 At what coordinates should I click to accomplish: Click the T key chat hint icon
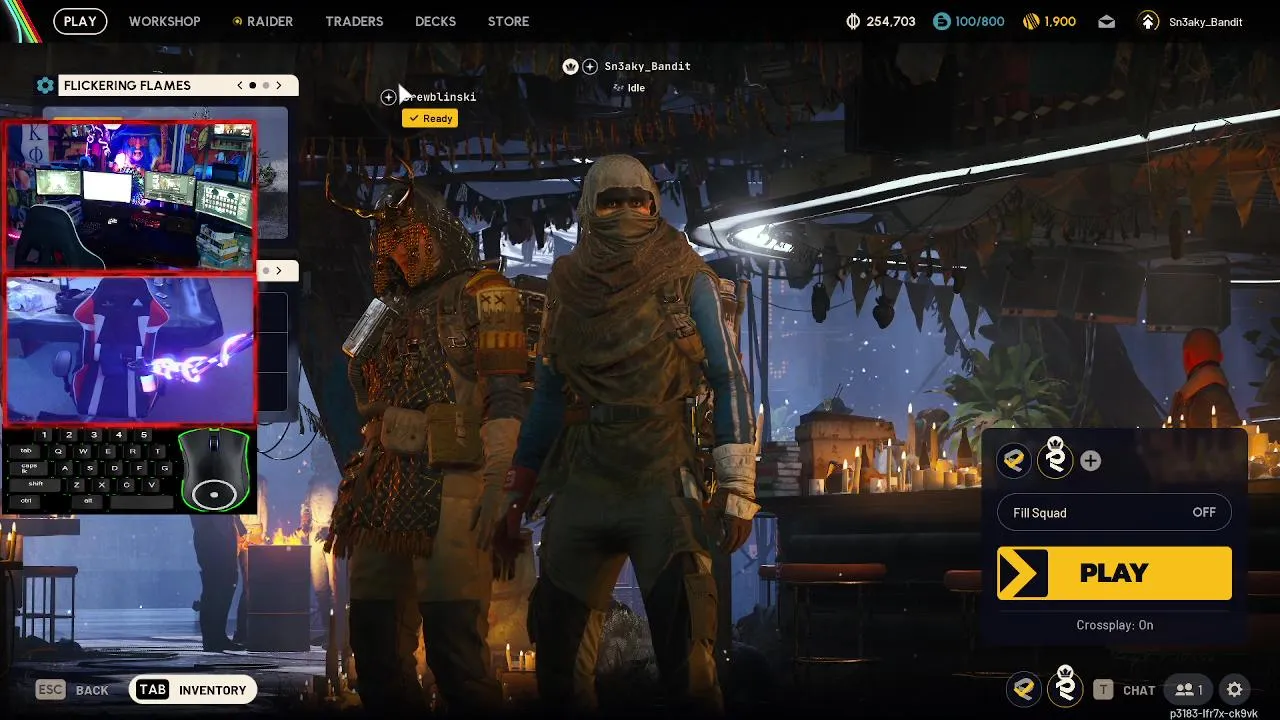tap(1103, 690)
